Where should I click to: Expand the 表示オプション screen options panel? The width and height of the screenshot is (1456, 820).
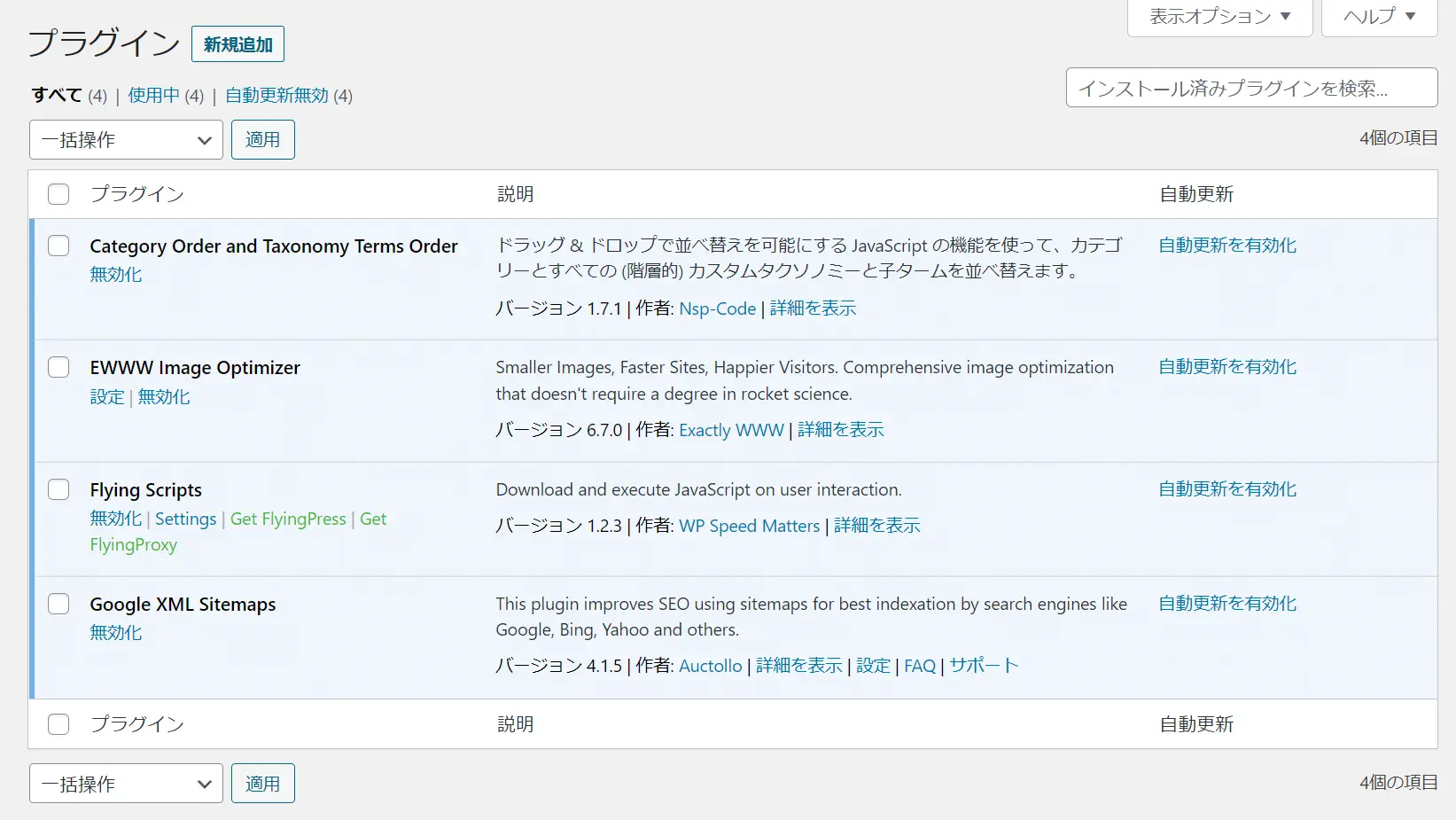[1219, 17]
